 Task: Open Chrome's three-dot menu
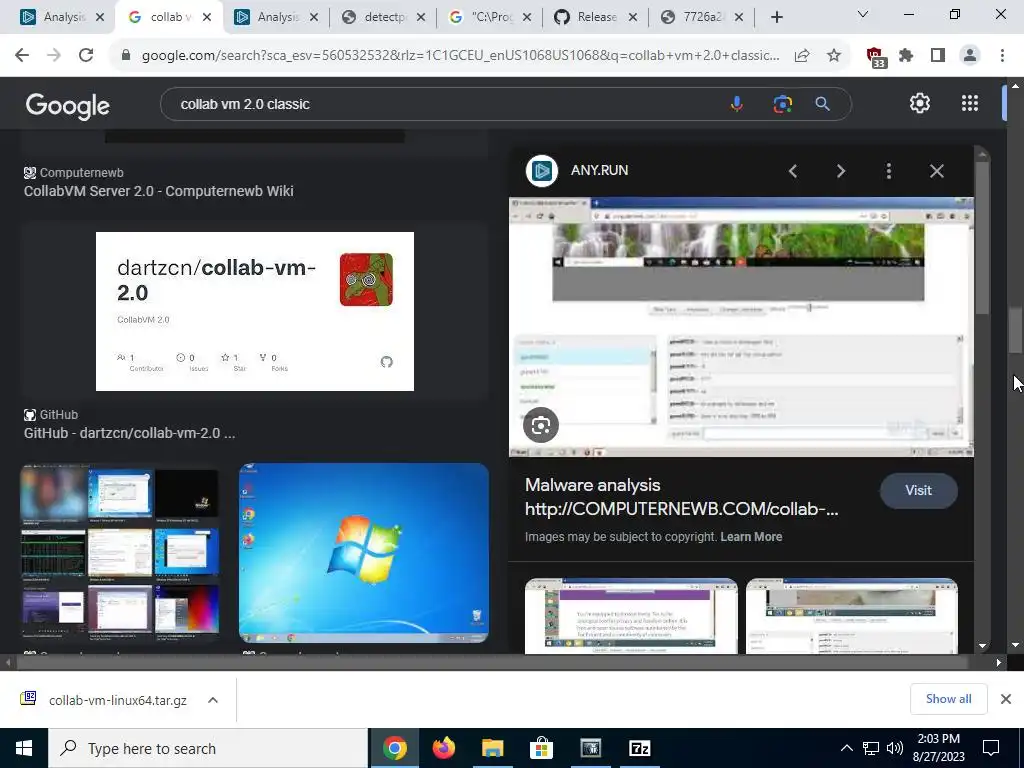coord(1002,56)
